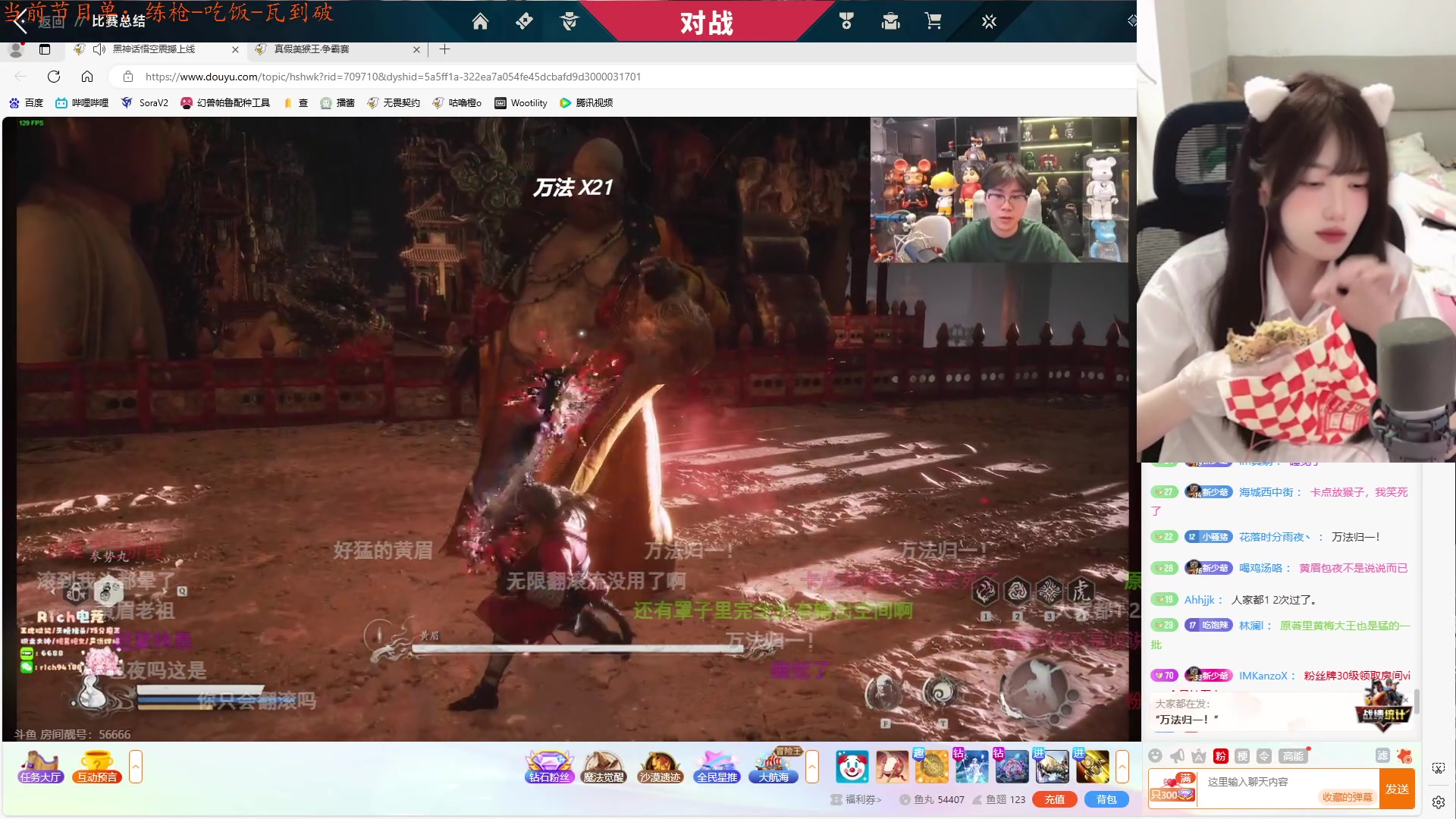Image resolution: width=1456 pixels, height=819 pixels.
Task: Go back with the header 返回 arrow
Action: pyautogui.click(x=20, y=23)
